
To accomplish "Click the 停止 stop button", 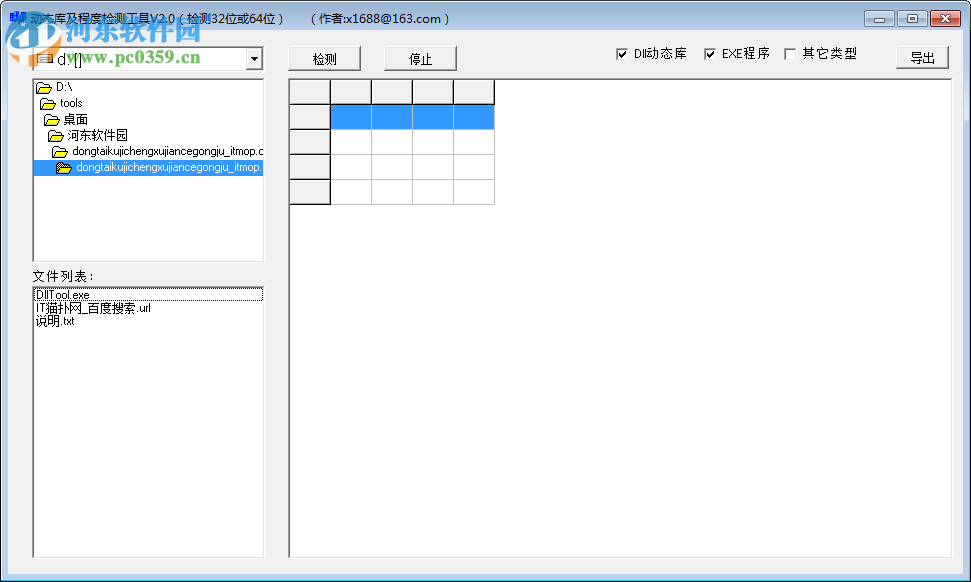I will tap(420, 59).
